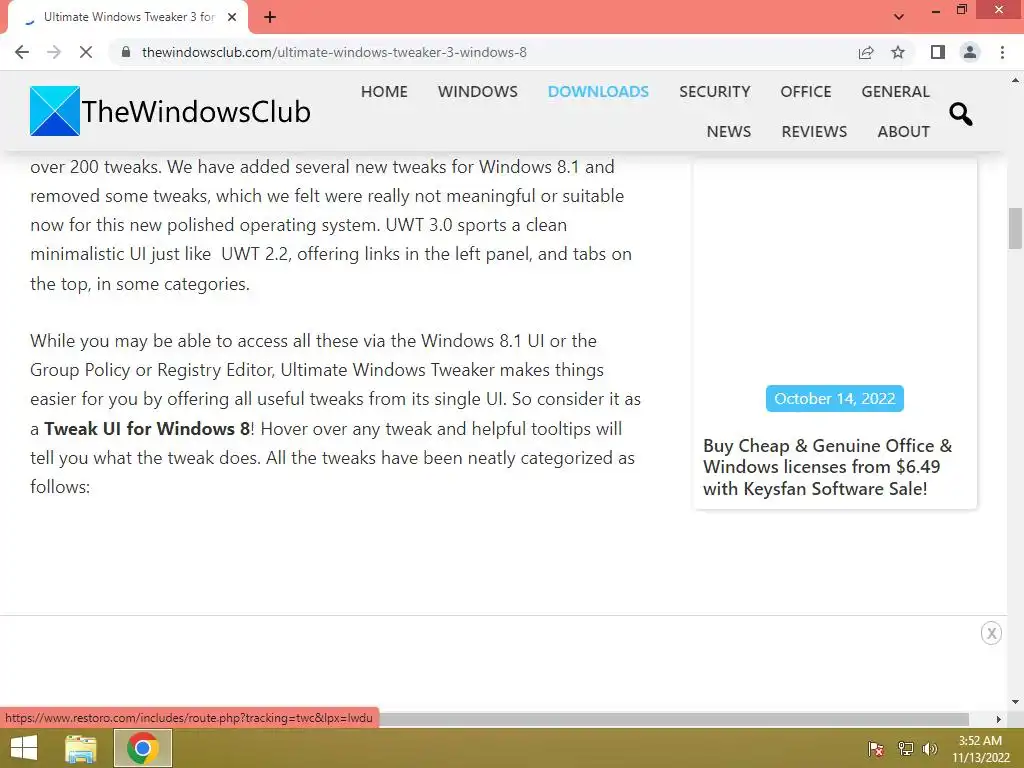Click the vertical scrollbar thumb
Screen dimensions: 1024x768
click(1015, 228)
